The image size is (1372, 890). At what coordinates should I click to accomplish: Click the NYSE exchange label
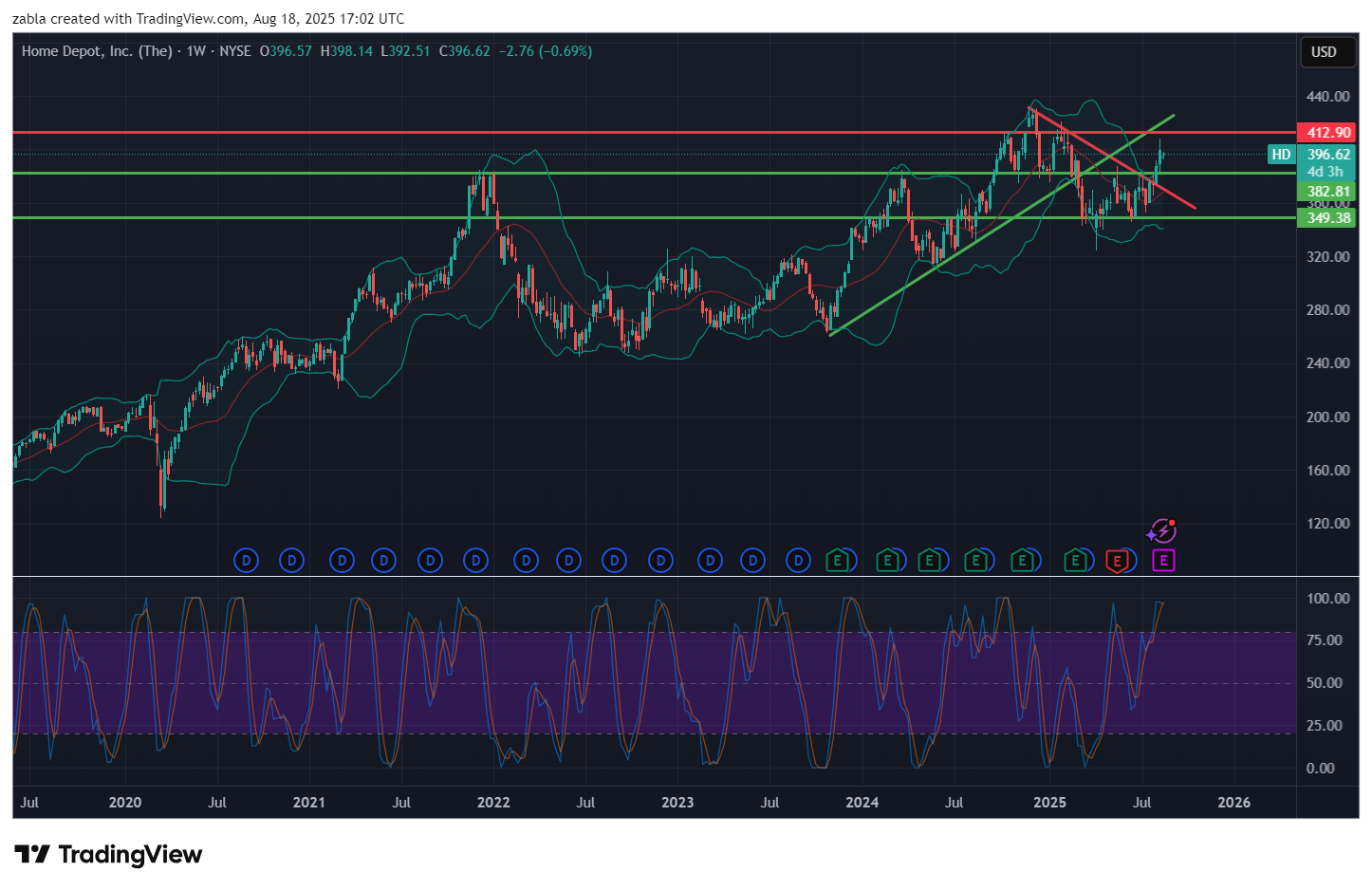coord(235,51)
